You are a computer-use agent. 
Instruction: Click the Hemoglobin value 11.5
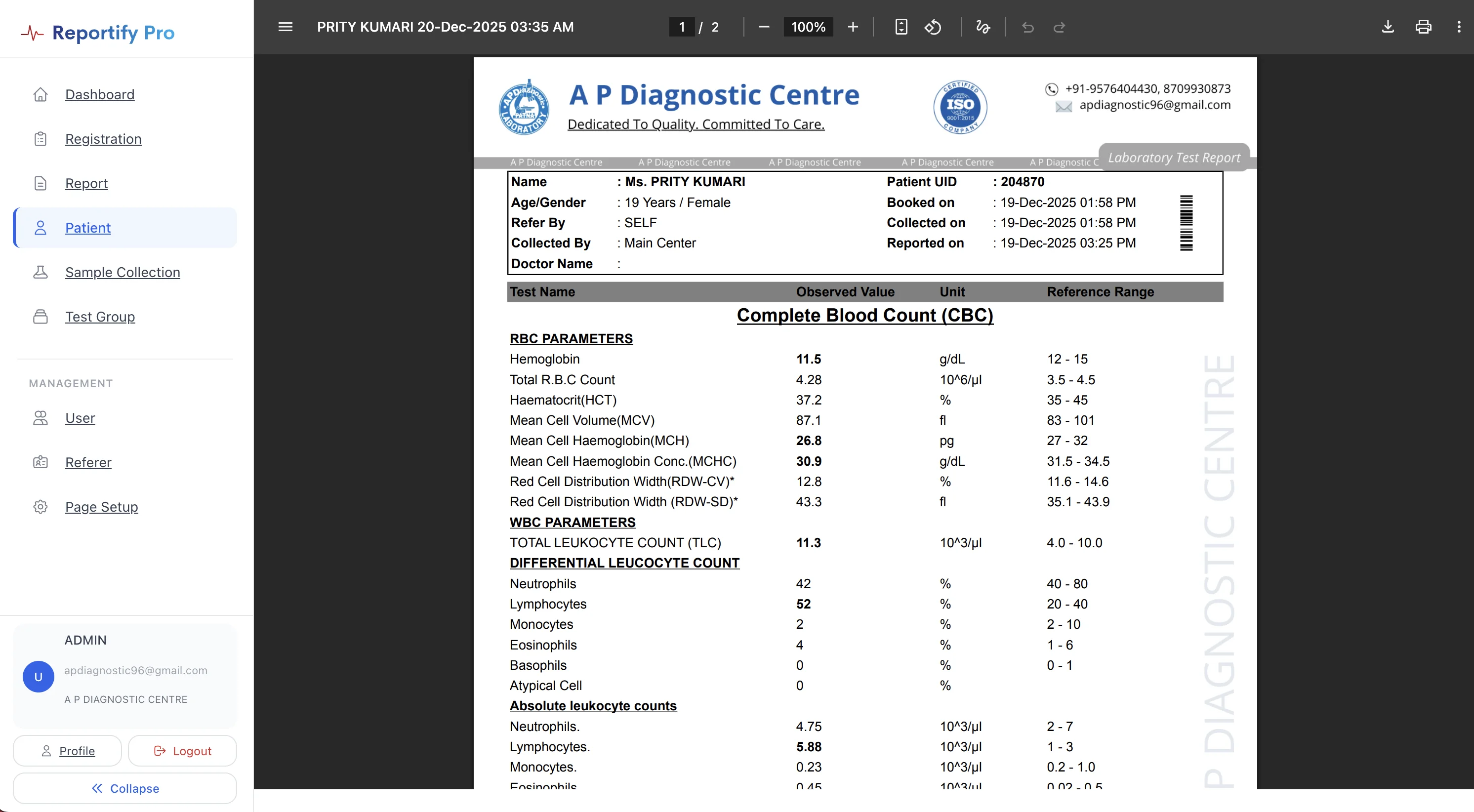(809, 360)
